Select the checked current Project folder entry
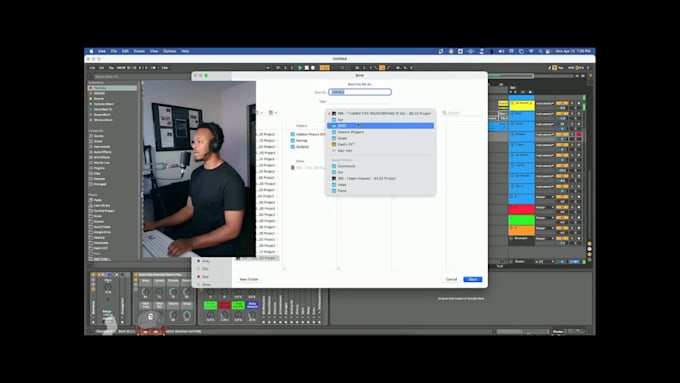 click(380, 113)
